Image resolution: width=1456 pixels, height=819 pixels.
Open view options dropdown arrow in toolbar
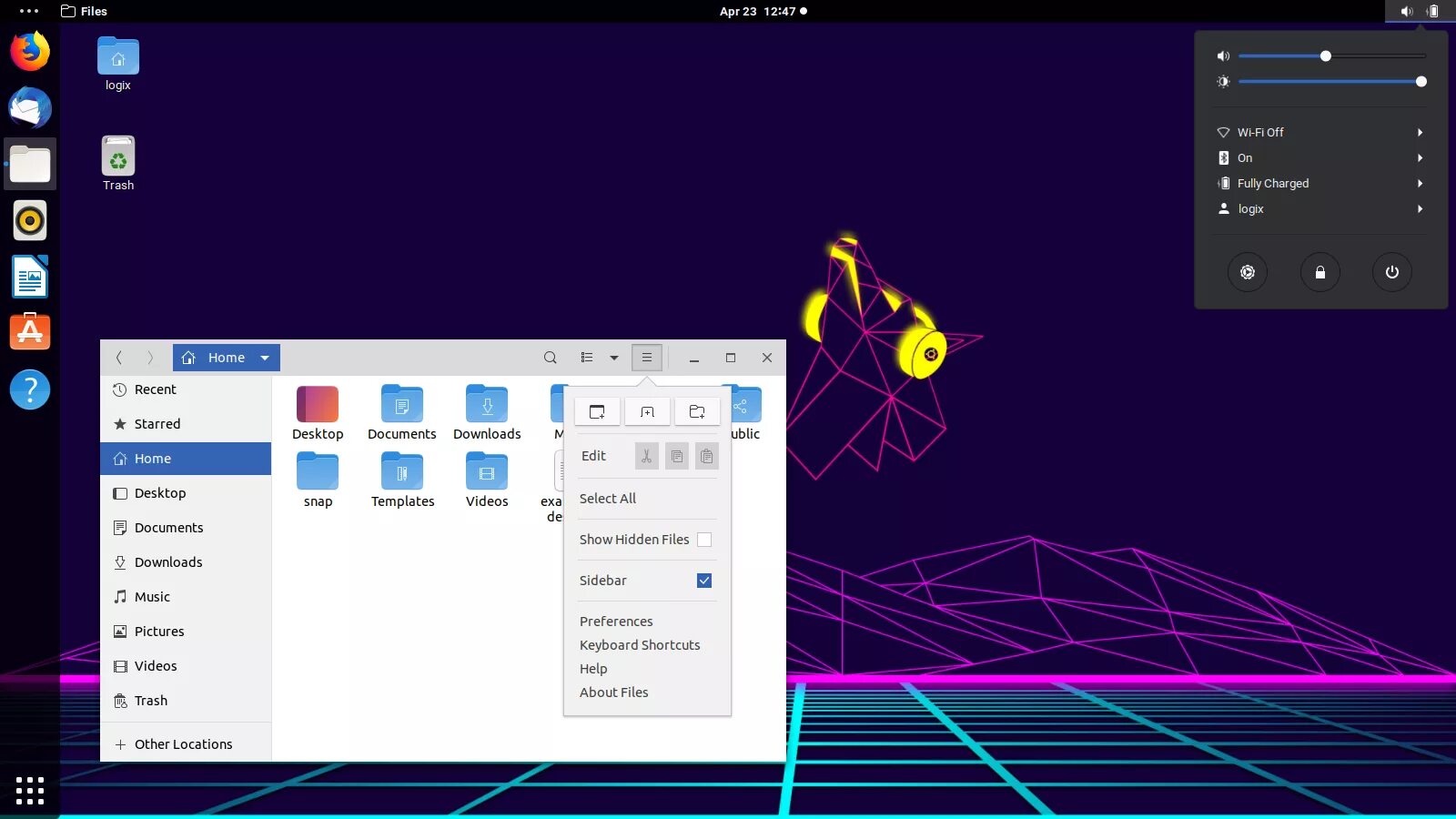coord(614,358)
